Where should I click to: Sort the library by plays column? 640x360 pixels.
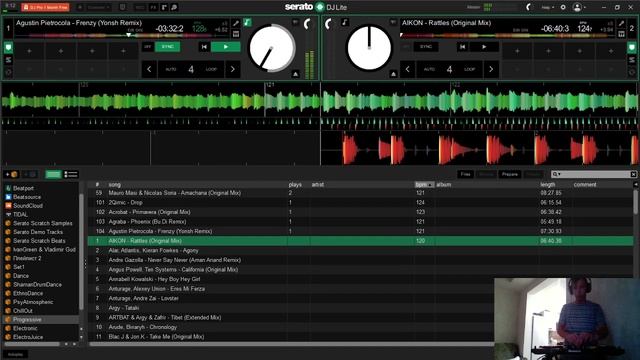[295, 184]
